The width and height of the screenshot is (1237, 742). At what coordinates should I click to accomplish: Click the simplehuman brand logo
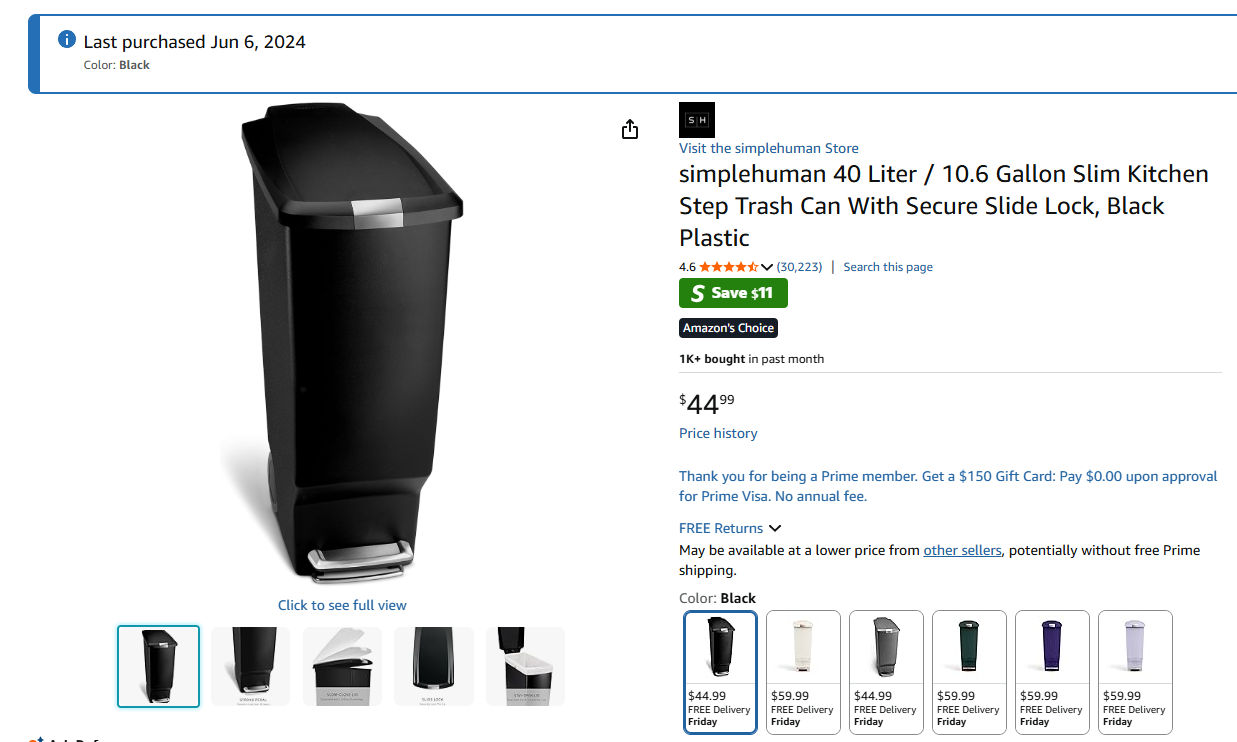click(x=697, y=120)
